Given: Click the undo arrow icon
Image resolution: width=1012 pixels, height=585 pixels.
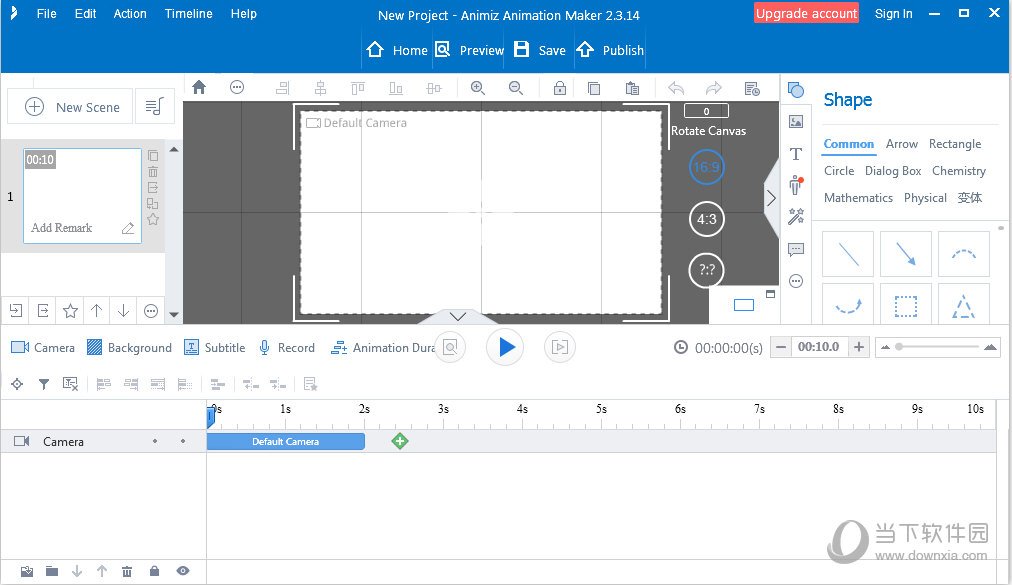Looking at the screenshot, I should [676, 88].
